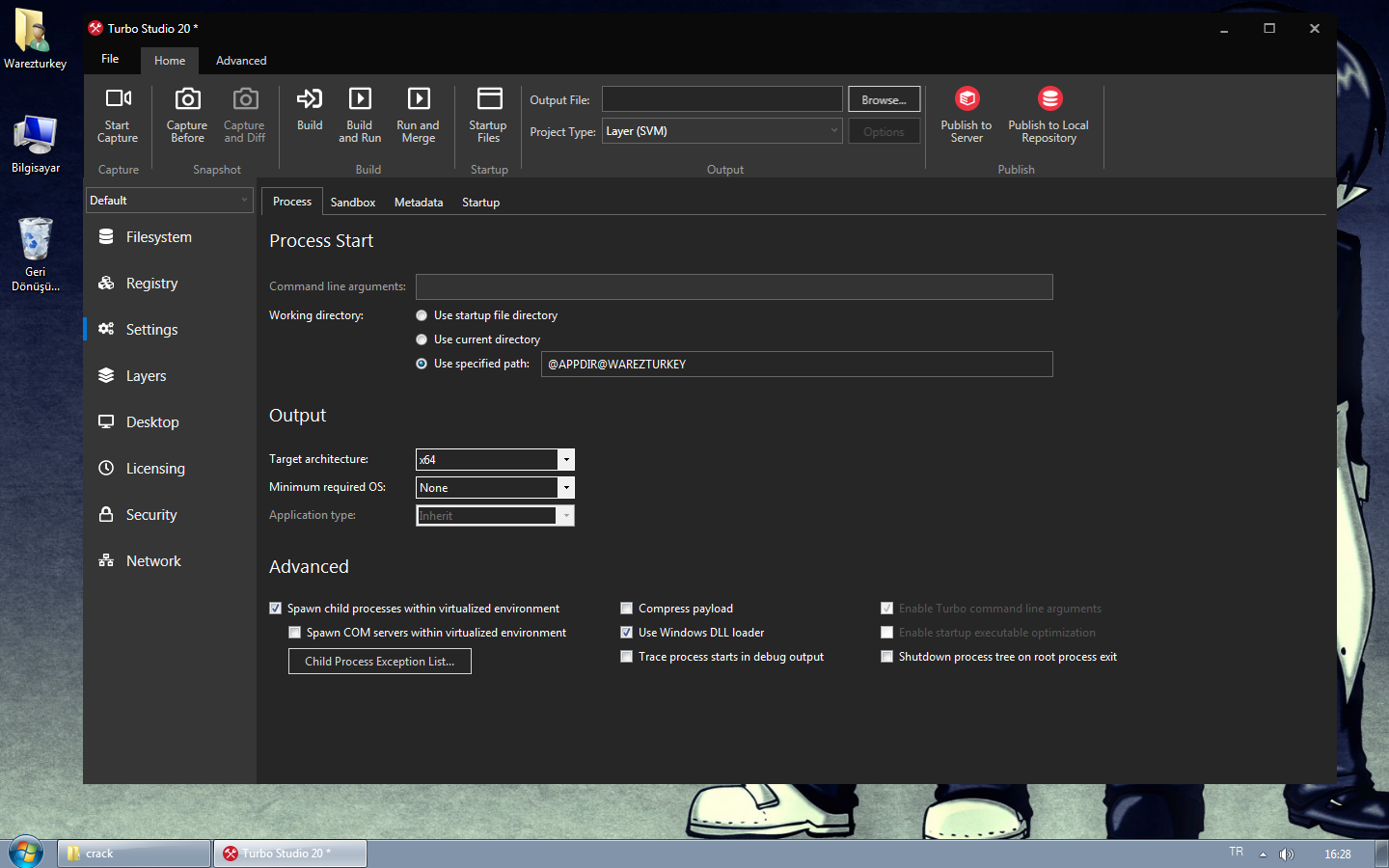The height and width of the screenshot is (868, 1389).
Task: Click the Output File input field
Action: (x=722, y=99)
